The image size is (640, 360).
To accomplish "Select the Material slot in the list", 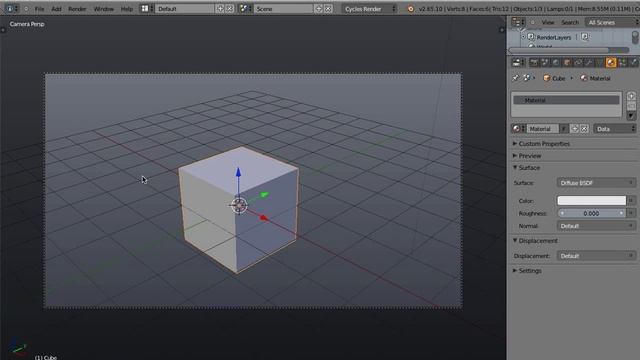I will click(566, 100).
